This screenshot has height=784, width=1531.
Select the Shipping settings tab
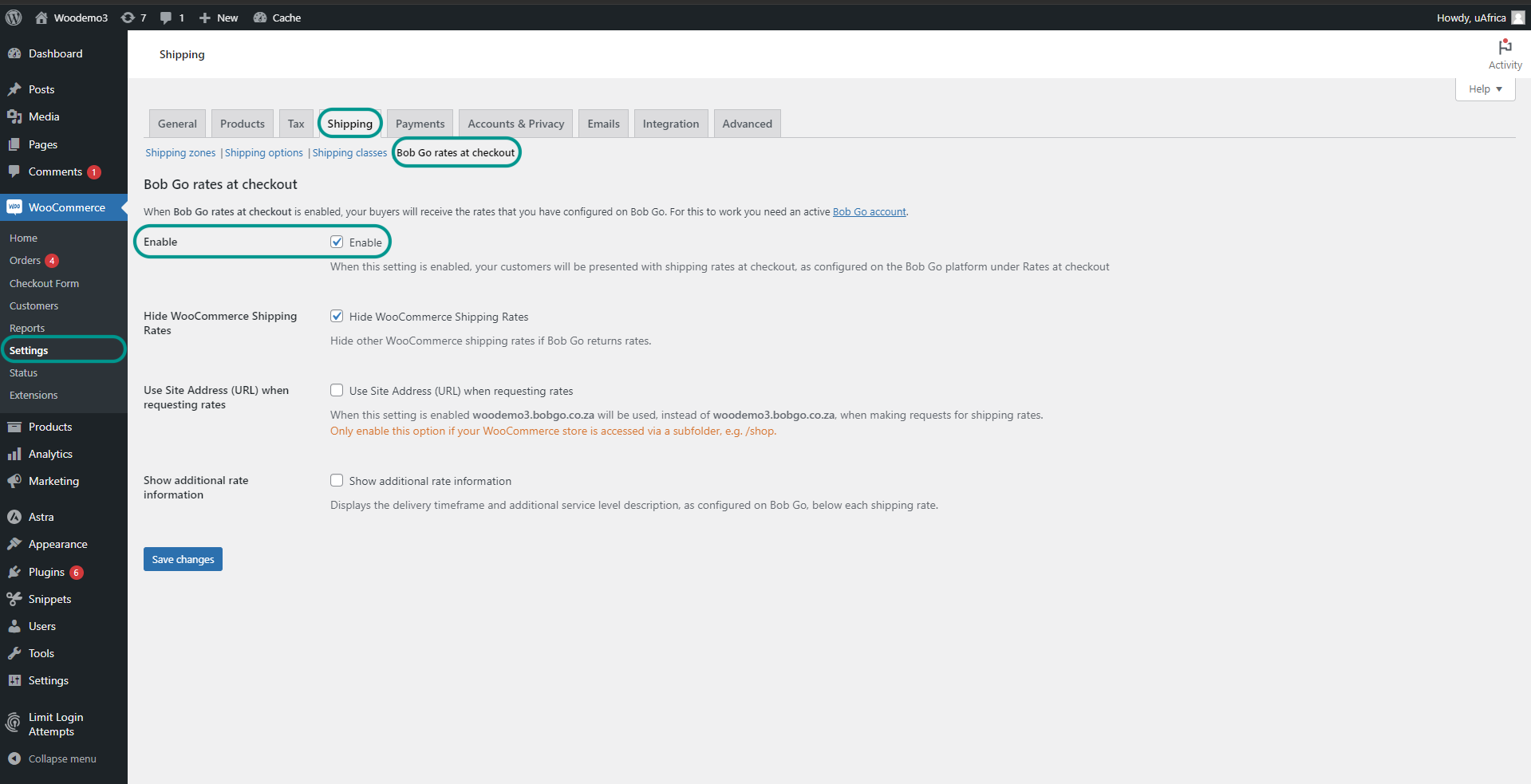349,124
